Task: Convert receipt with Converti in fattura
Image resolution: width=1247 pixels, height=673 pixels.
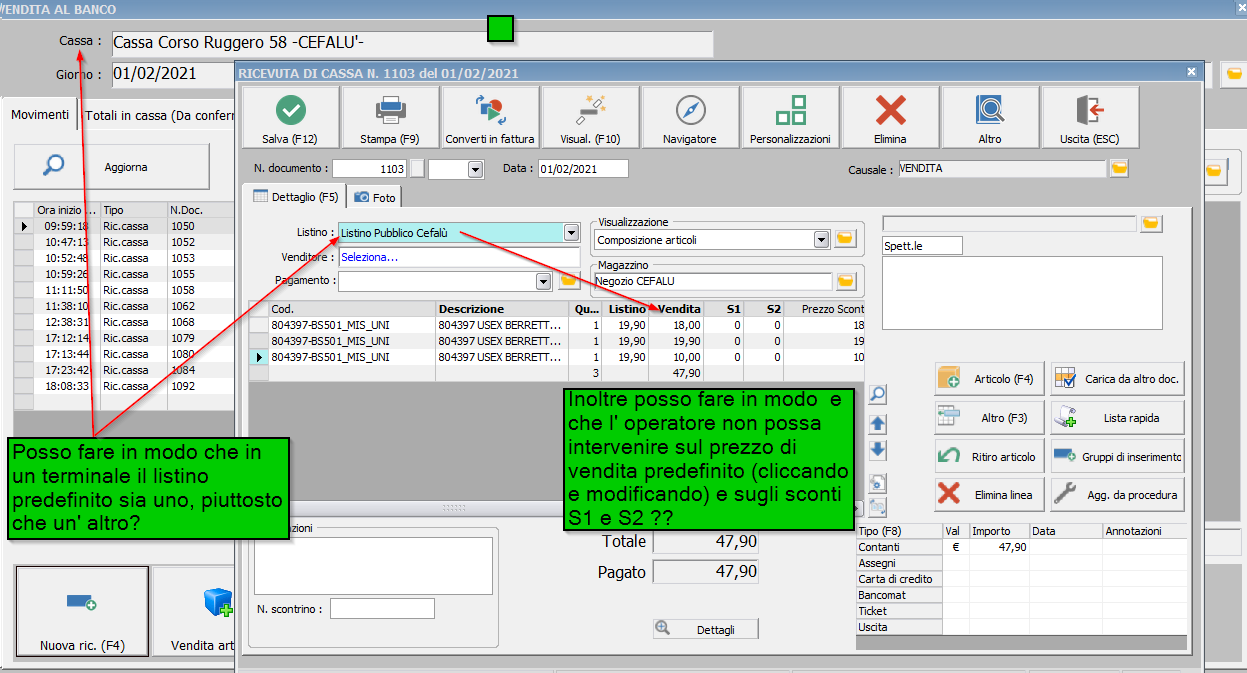Action: (490, 117)
